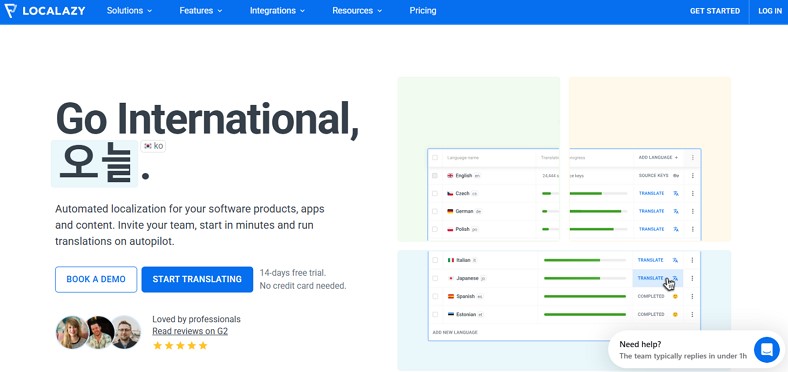Screen dimensions: 788x372
Task: Click ADD NEW LANGUAGE below the table
Action: tap(455, 332)
